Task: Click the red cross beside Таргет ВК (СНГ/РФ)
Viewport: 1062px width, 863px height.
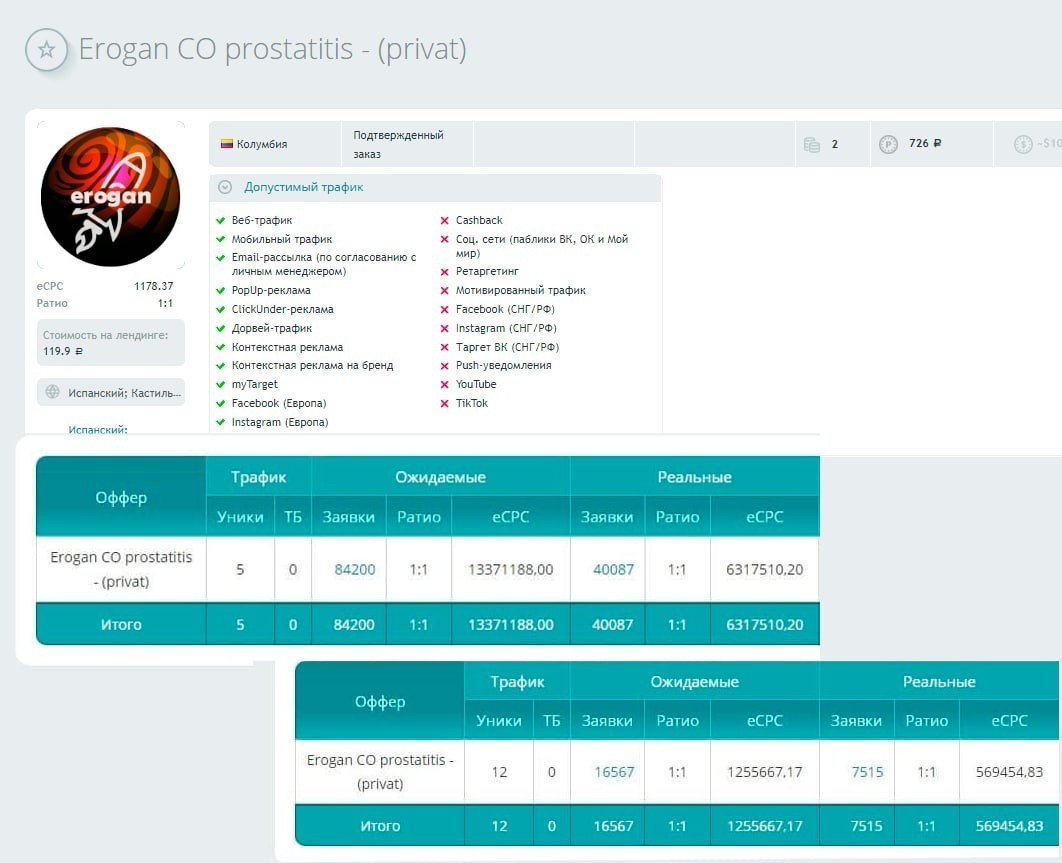Action: [x=444, y=348]
